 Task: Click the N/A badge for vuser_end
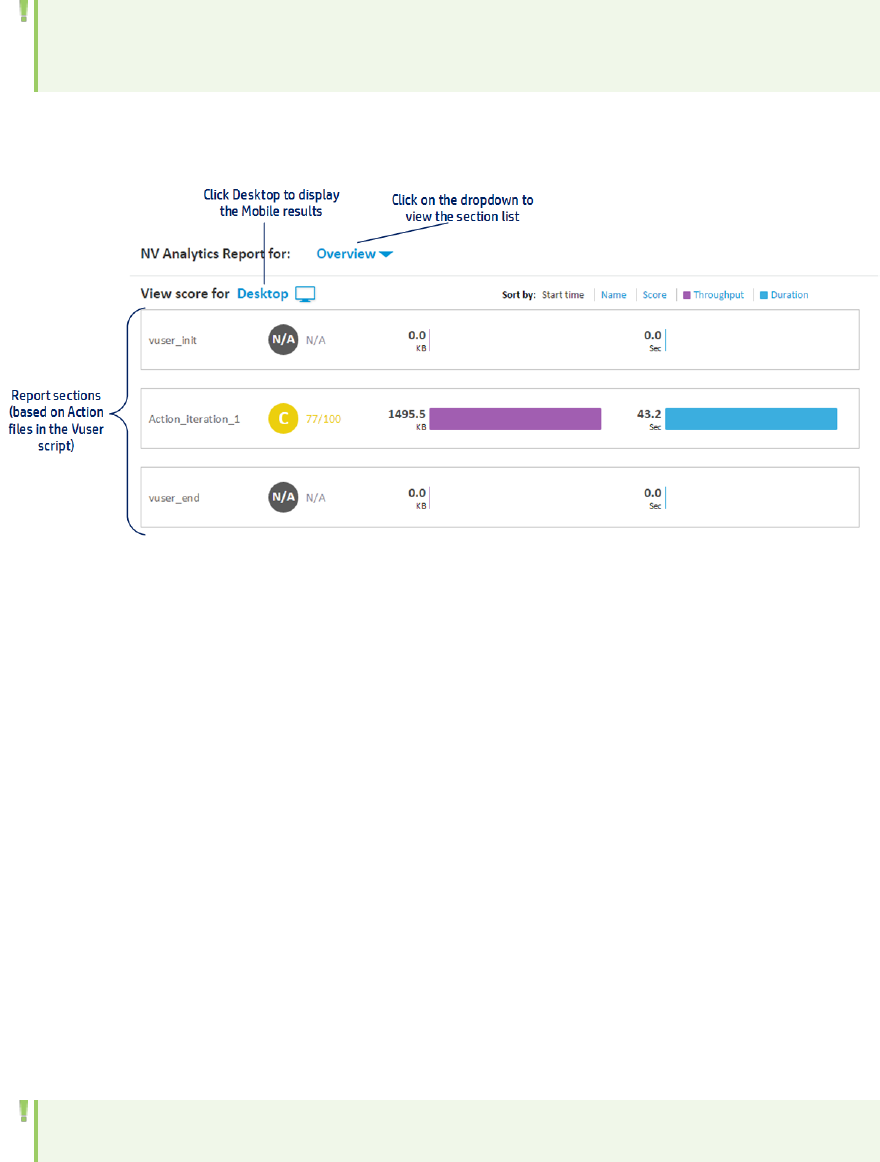point(283,497)
